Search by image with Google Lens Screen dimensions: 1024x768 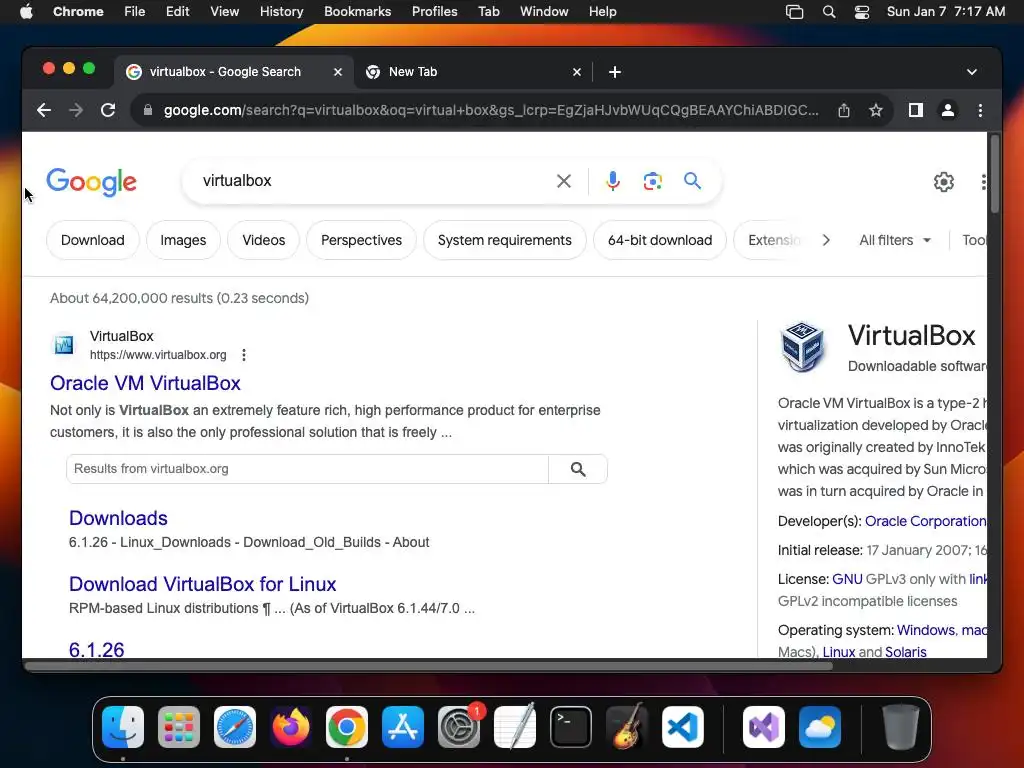click(x=652, y=181)
